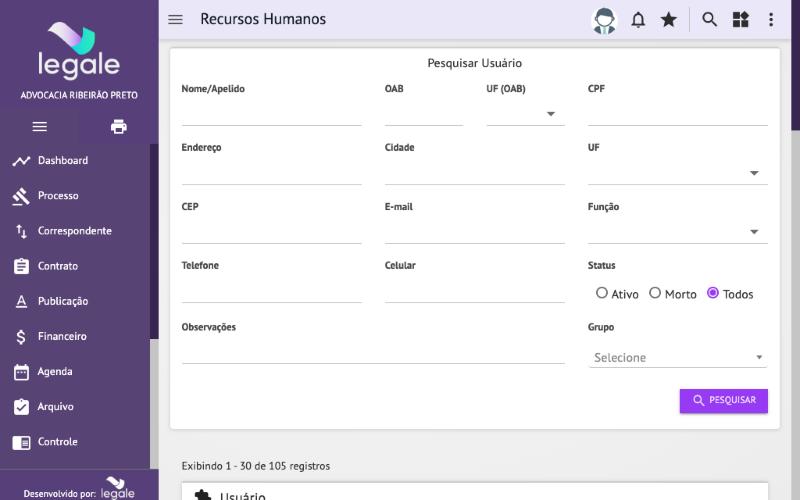Open favorites star icon
Screen dimensions: 800x500
point(668,20)
